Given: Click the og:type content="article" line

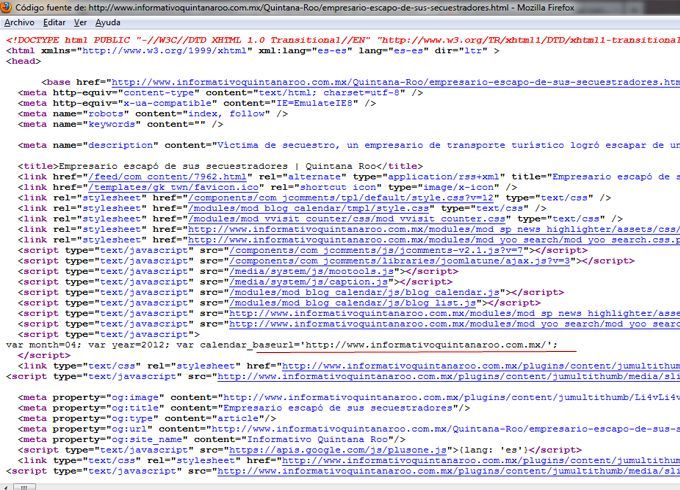Looking at the screenshot, I should [147, 418].
